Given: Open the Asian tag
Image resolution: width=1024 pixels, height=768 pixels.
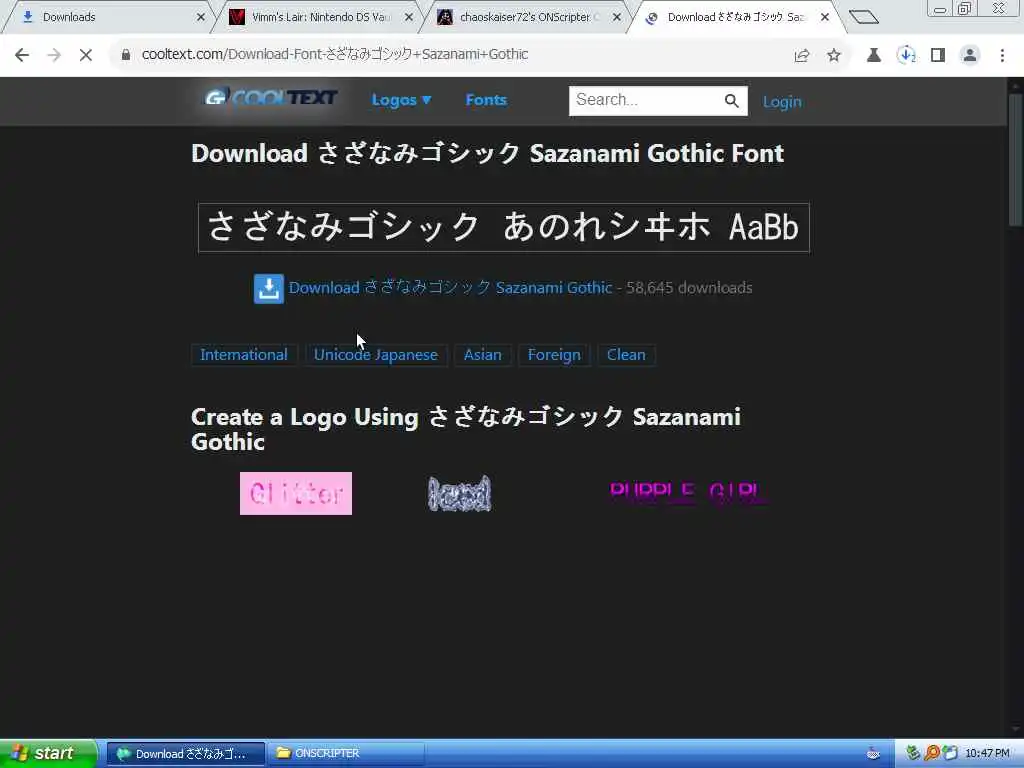Looking at the screenshot, I should coord(483,355).
